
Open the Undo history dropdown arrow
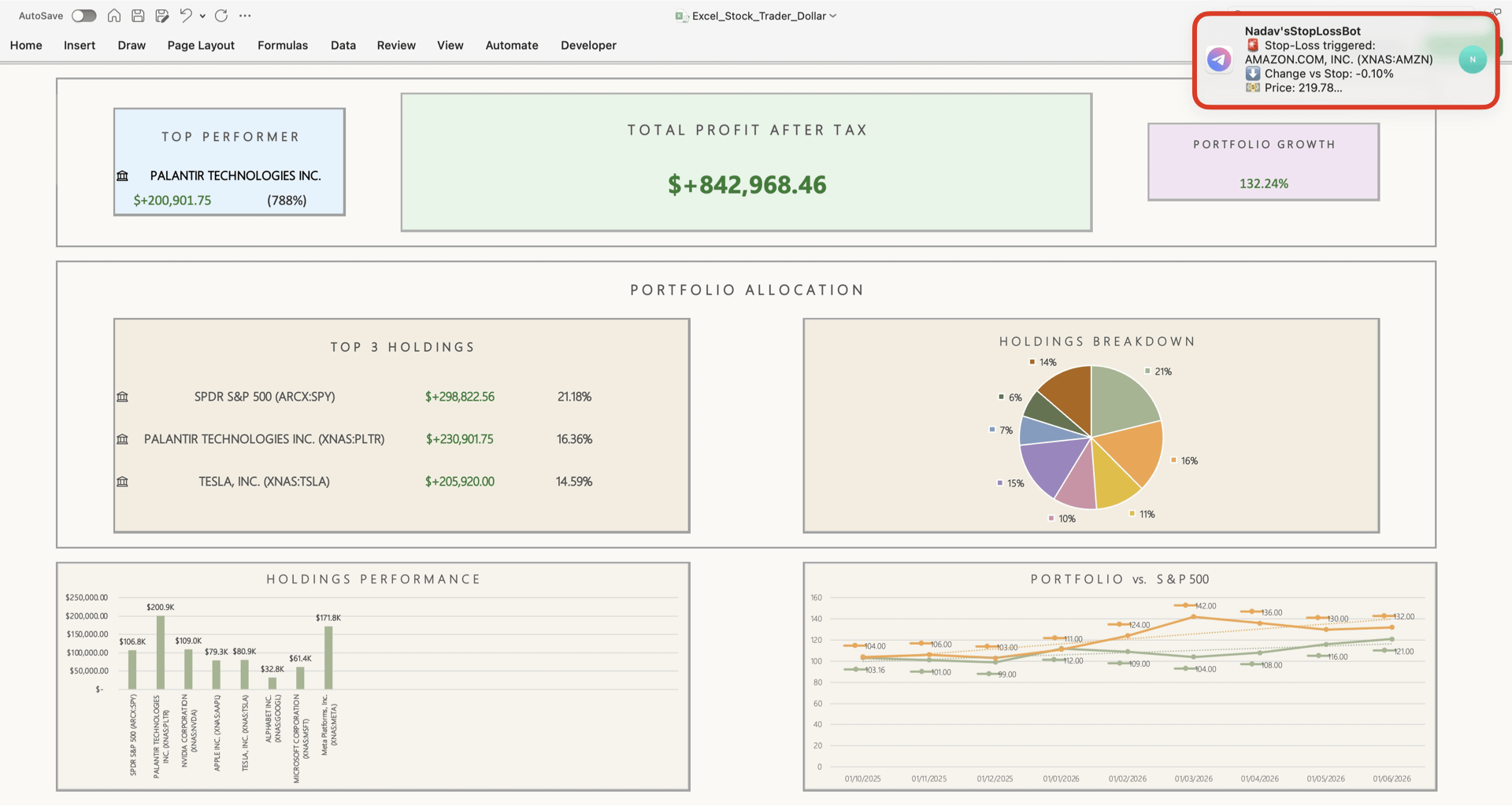point(202,16)
